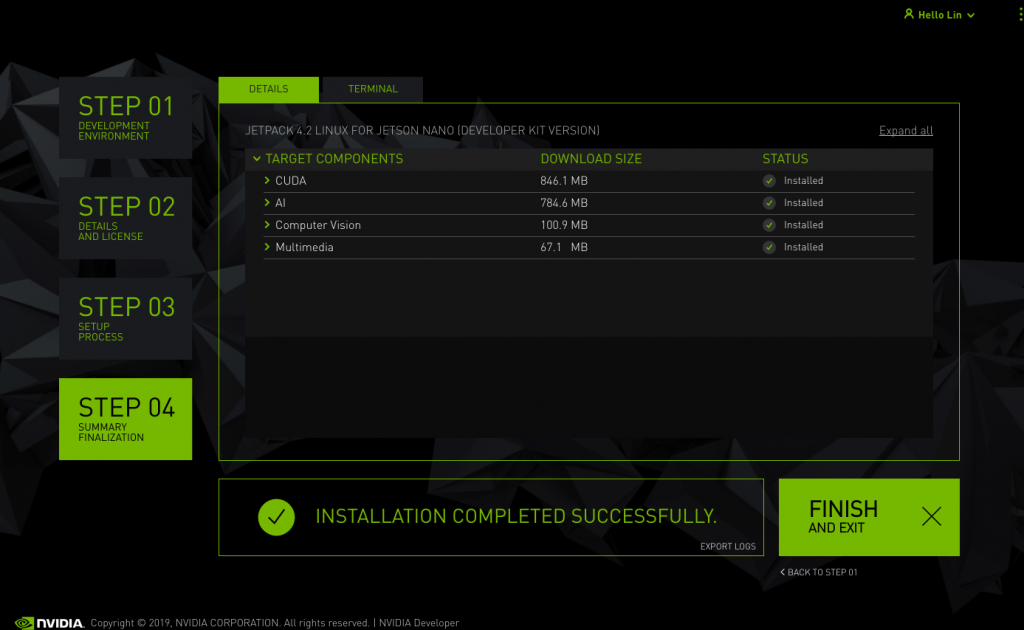This screenshot has height=630, width=1024.
Task: Go to STEP 01 Development Environment
Action: click(x=125, y=118)
